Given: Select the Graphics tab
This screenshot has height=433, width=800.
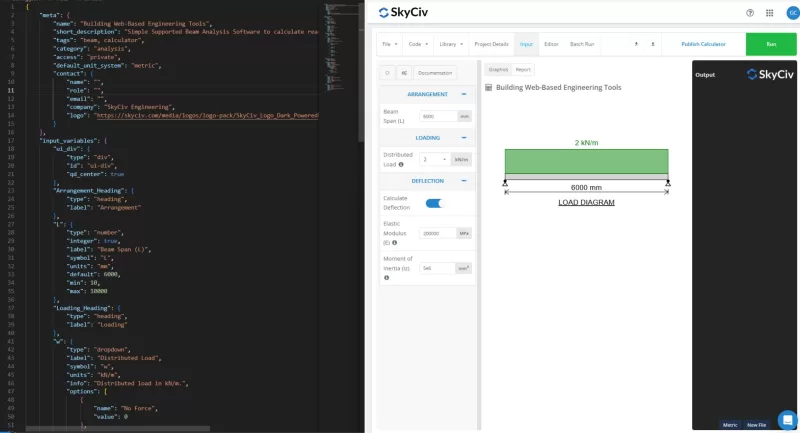Looking at the screenshot, I should point(498,70).
